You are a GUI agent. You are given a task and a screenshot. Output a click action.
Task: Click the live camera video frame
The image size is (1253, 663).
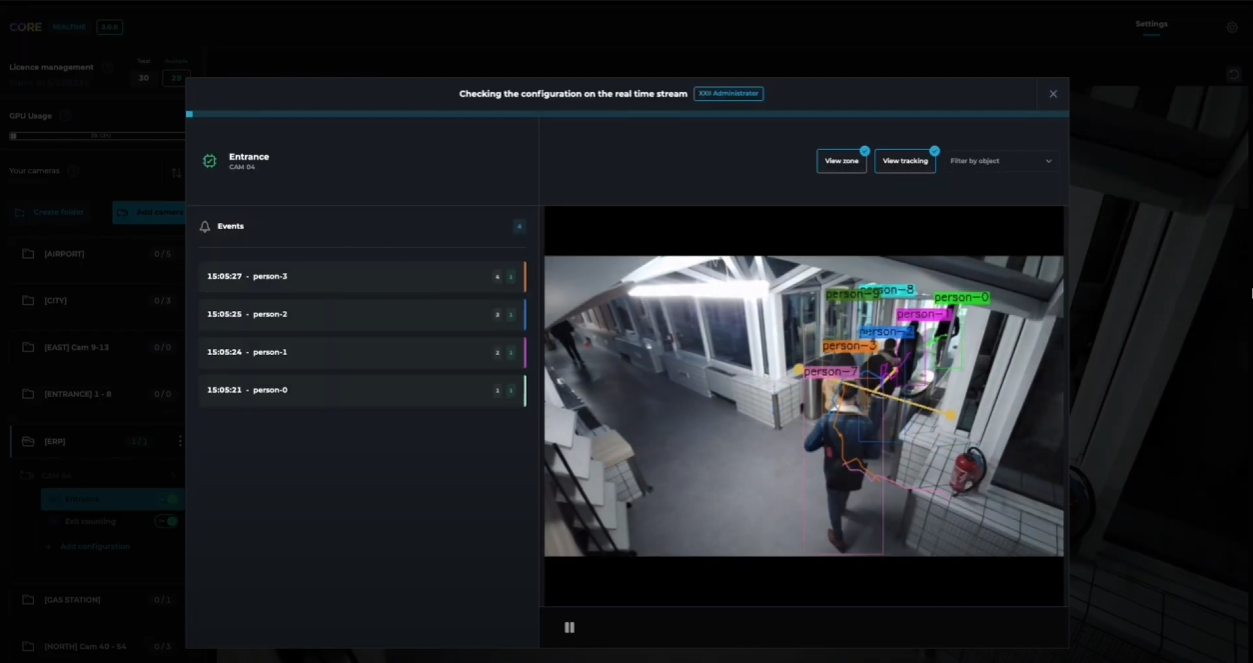[x=804, y=406]
